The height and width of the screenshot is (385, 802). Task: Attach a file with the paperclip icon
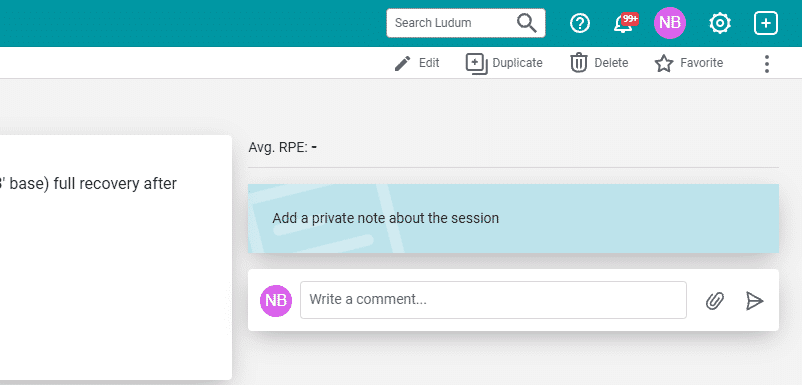click(715, 301)
